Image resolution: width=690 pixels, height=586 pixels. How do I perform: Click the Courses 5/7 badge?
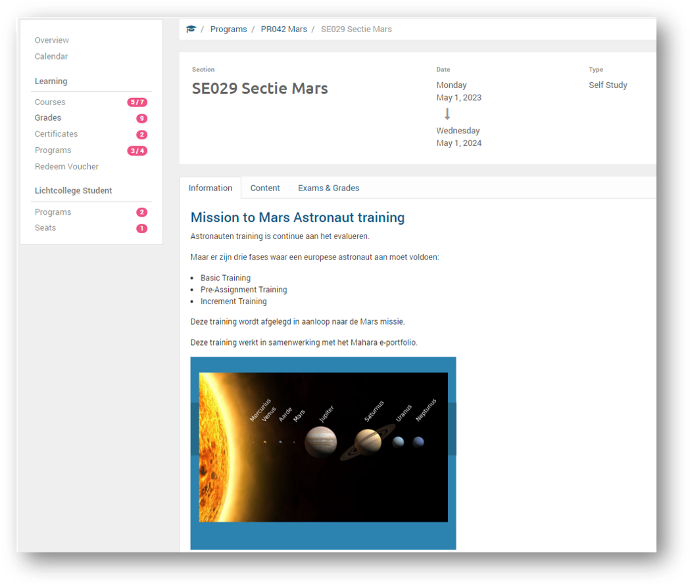pos(137,102)
